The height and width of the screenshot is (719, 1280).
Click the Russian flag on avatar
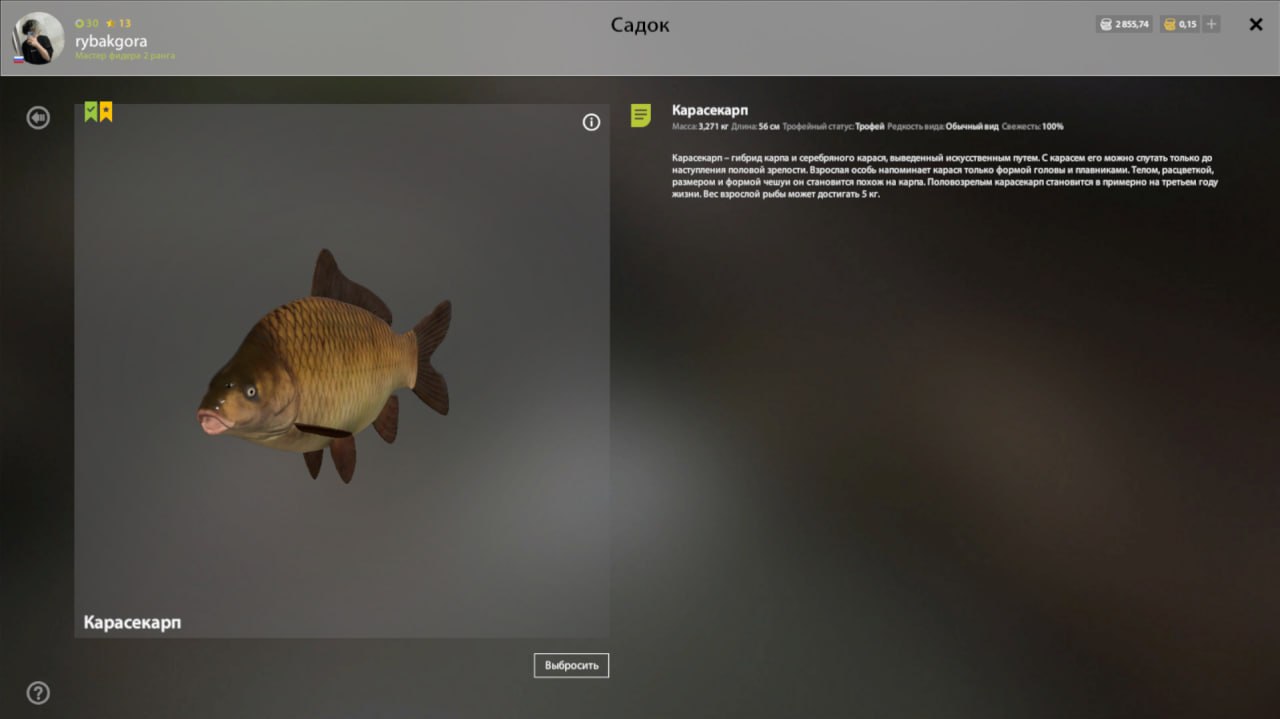point(18,60)
